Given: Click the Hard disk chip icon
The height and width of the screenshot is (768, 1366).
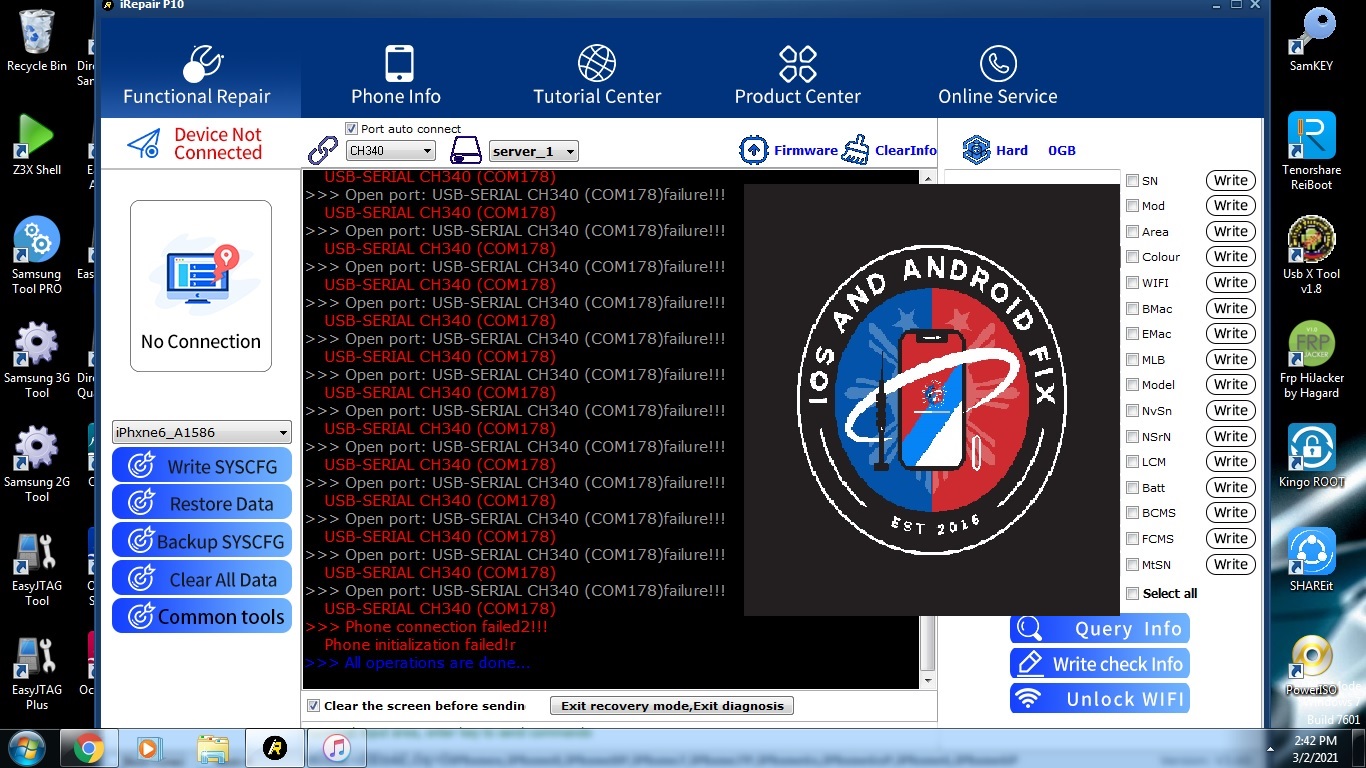Looking at the screenshot, I should point(976,150).
